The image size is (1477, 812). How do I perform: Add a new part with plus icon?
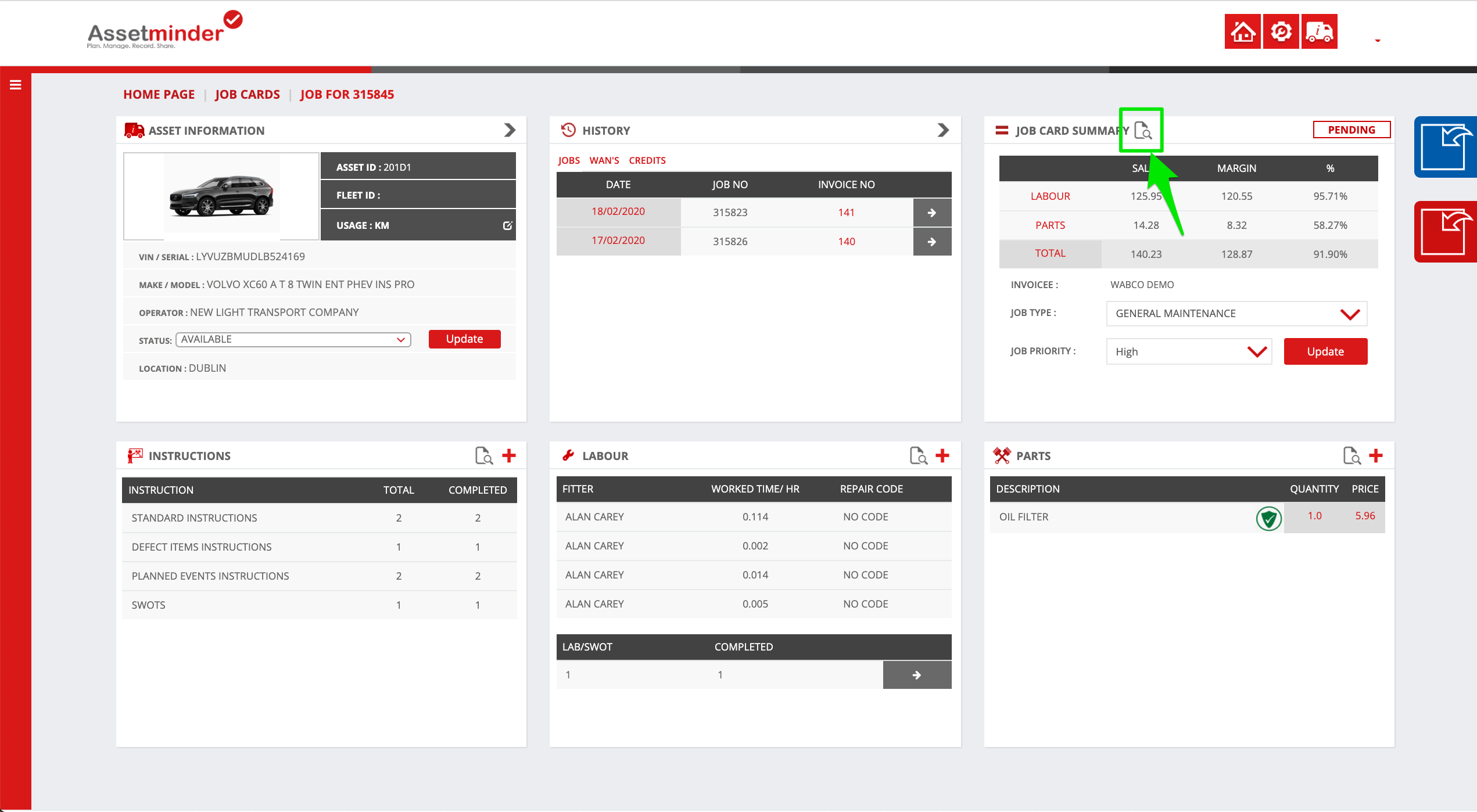(x=1376, y=456)
